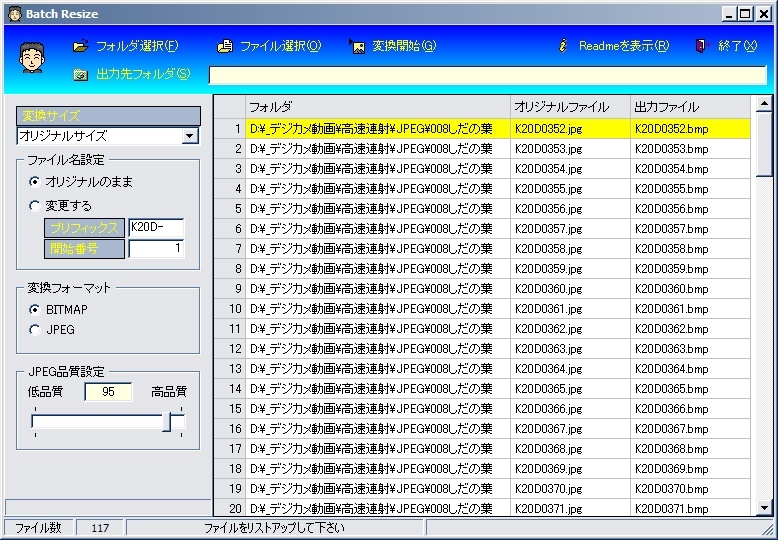Select cell K20D0368.bmp
Screen dimensions: 778x540
pyautogui.click(x=690, y=449)
